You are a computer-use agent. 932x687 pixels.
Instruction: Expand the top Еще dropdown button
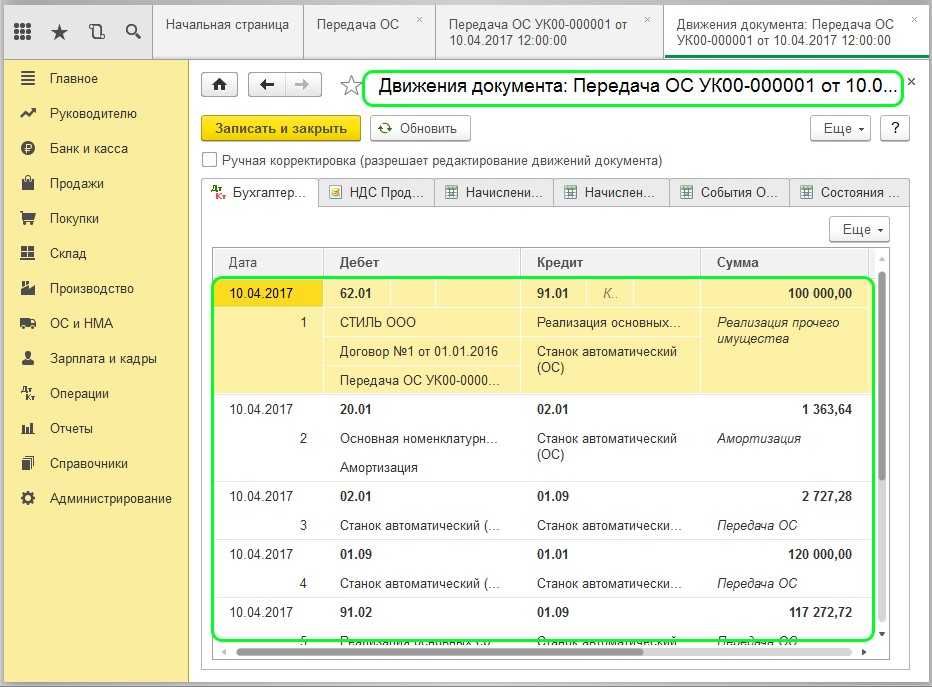pos(840,128)
